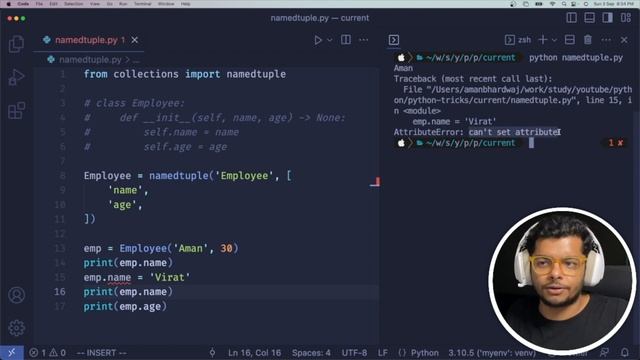The width and height of the screenshot is (640, 360).
Task: Click the macOS Spotlight search icon
Action: [x=564, y=4]
